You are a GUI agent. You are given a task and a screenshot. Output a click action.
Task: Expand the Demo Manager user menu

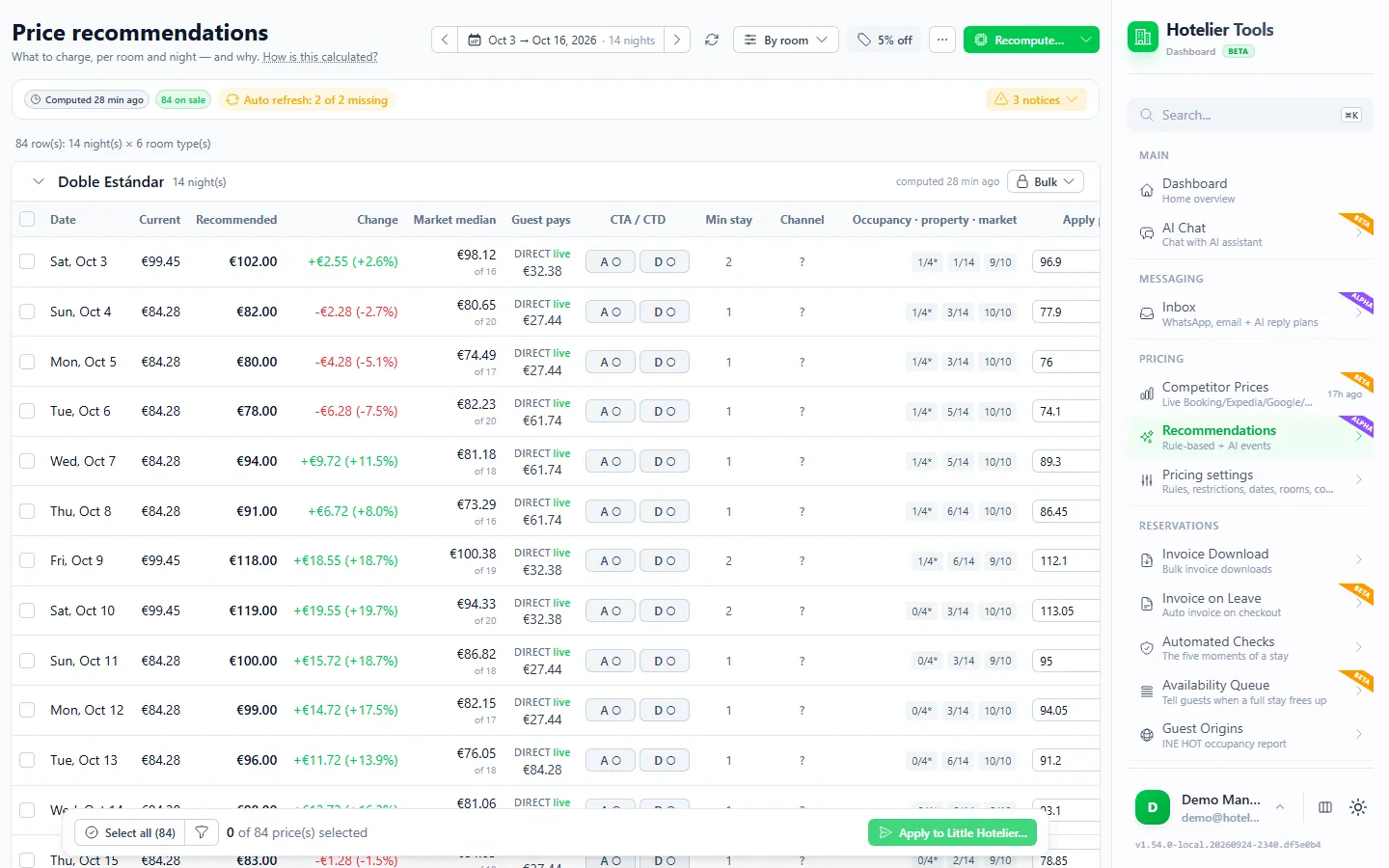click(1210, 807)
